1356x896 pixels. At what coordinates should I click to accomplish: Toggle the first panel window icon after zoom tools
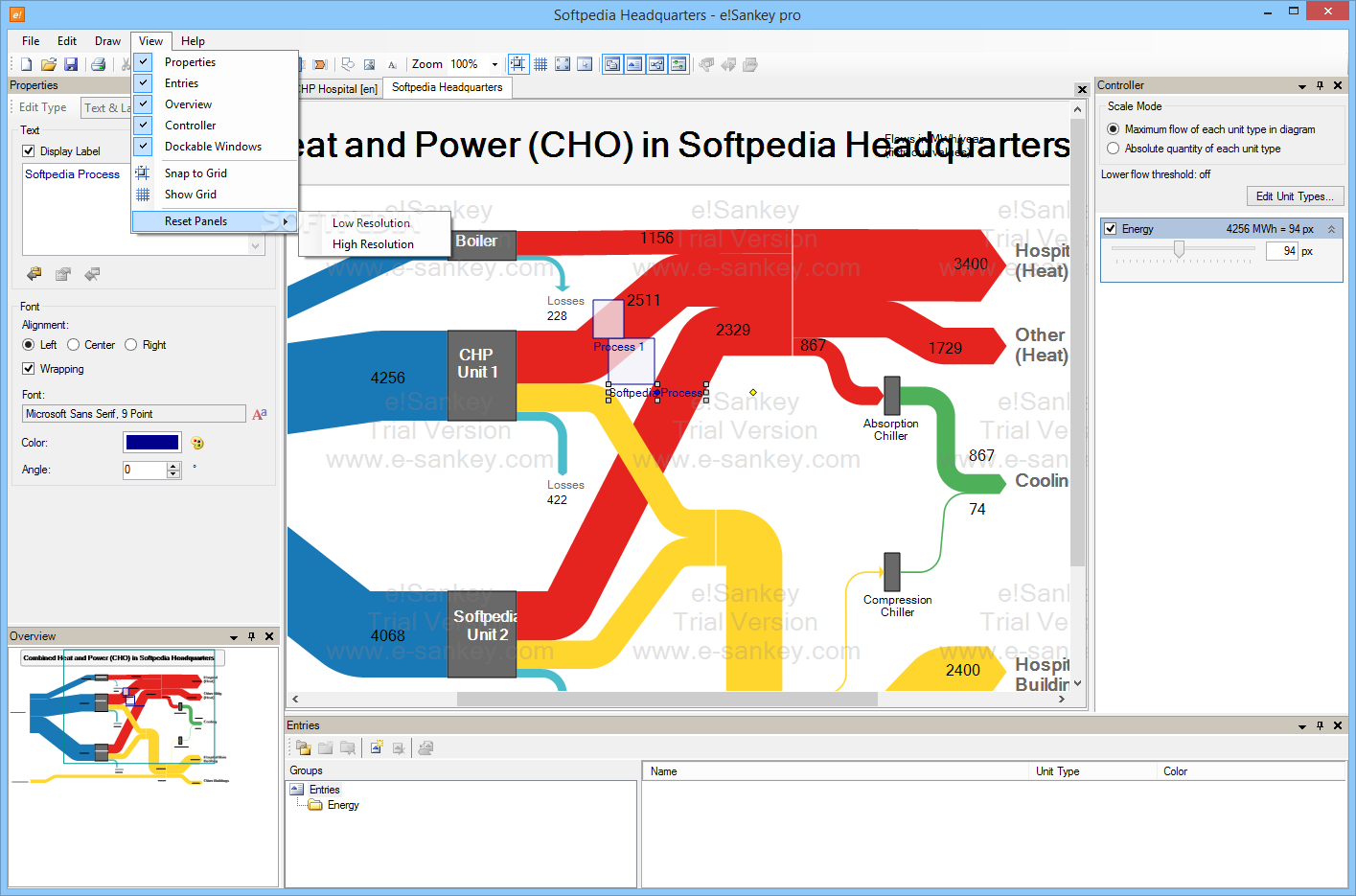click(x=612, y=64)
